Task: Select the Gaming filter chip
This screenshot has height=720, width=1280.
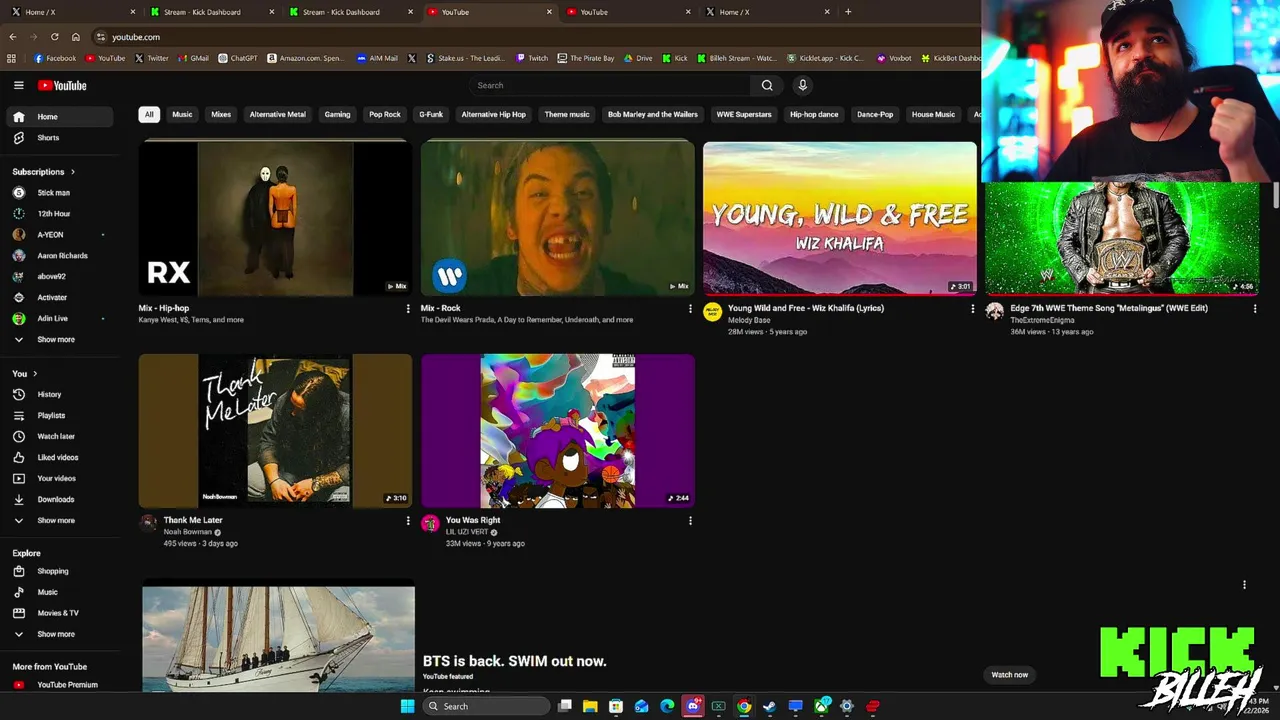Action: 337,114
